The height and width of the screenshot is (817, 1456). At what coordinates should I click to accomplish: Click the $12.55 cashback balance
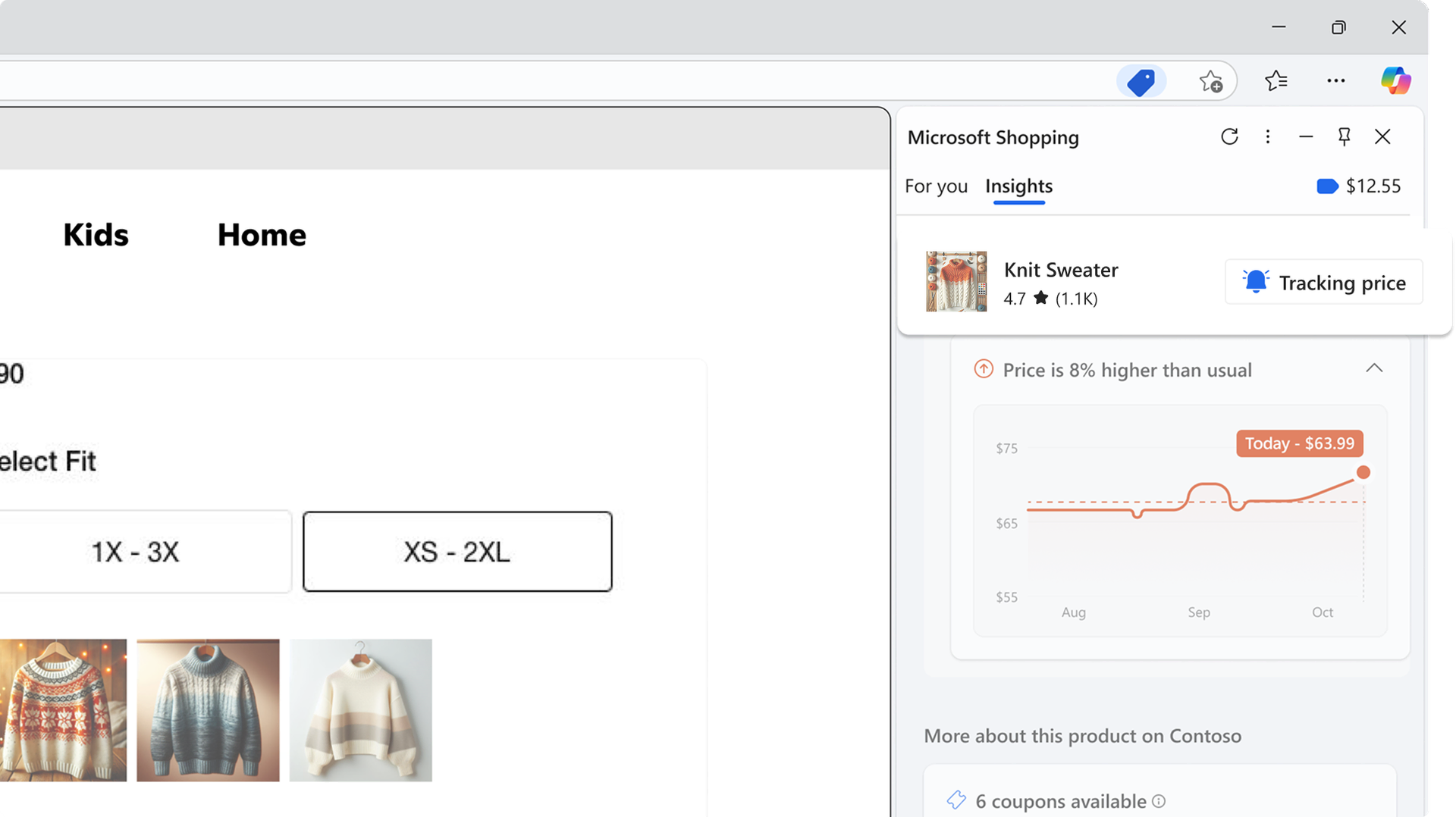1359,186
